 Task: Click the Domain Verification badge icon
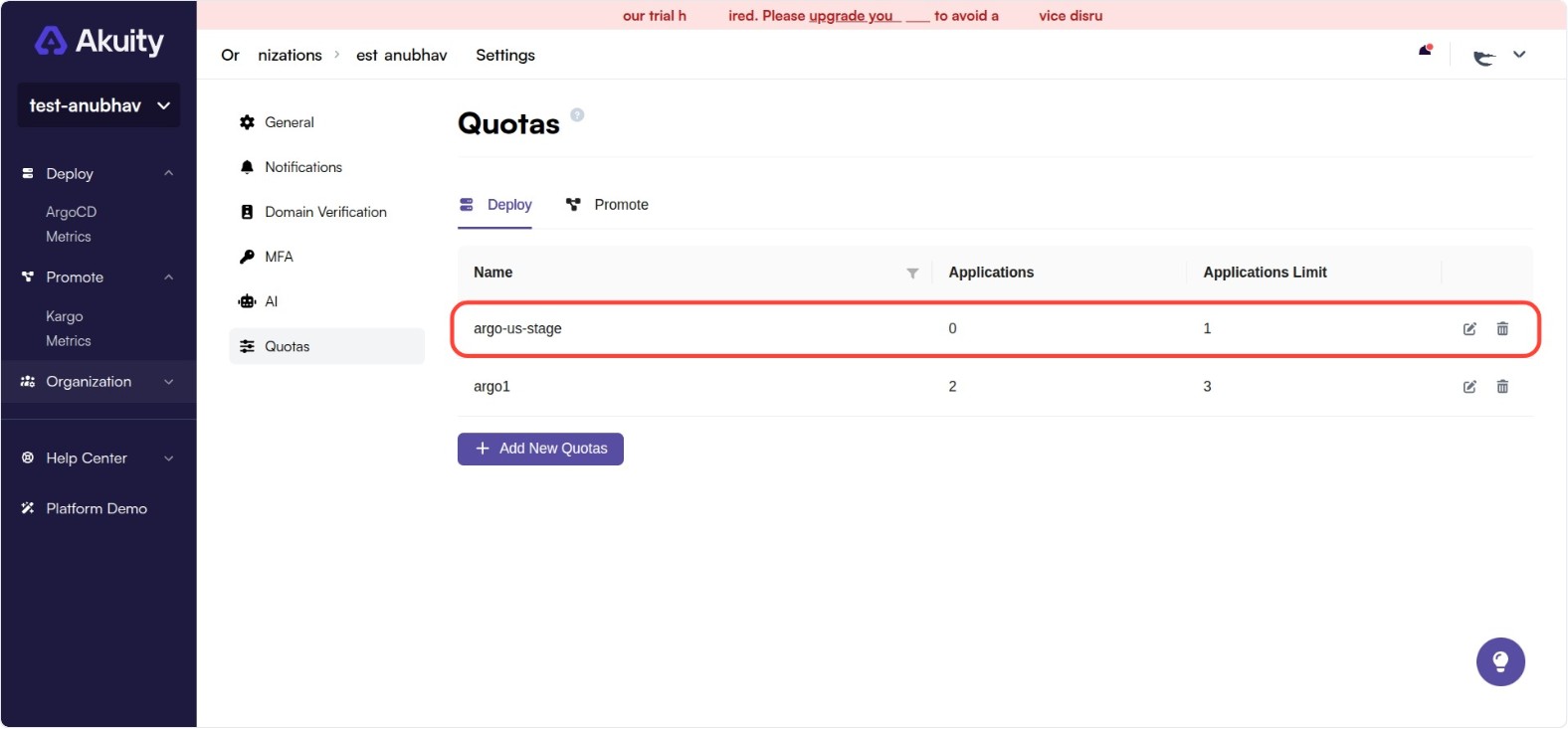pos(248,212)
